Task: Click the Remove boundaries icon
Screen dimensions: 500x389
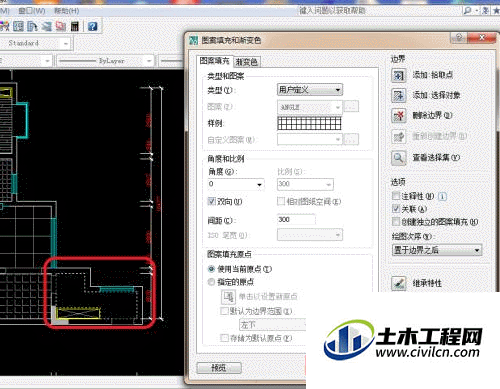Action: point(398,116)
